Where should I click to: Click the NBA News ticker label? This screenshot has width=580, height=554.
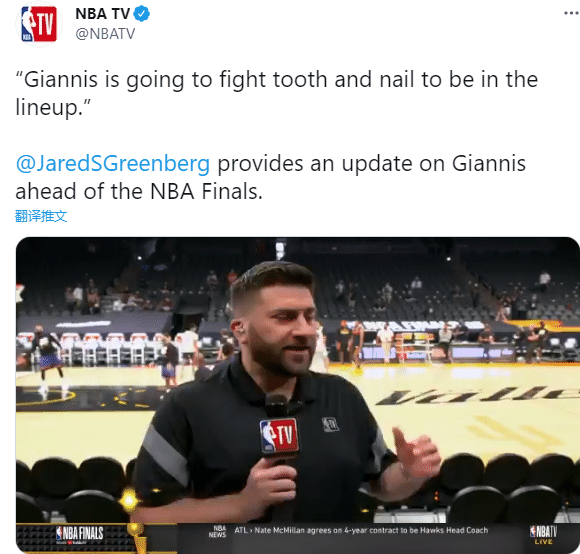[x=218, y=531]
